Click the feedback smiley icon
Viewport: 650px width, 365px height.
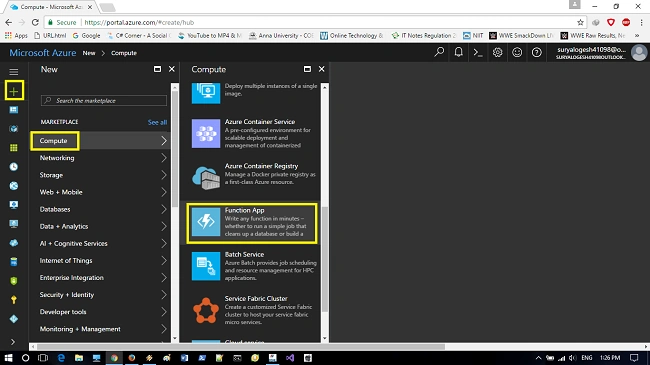[517, 52]
